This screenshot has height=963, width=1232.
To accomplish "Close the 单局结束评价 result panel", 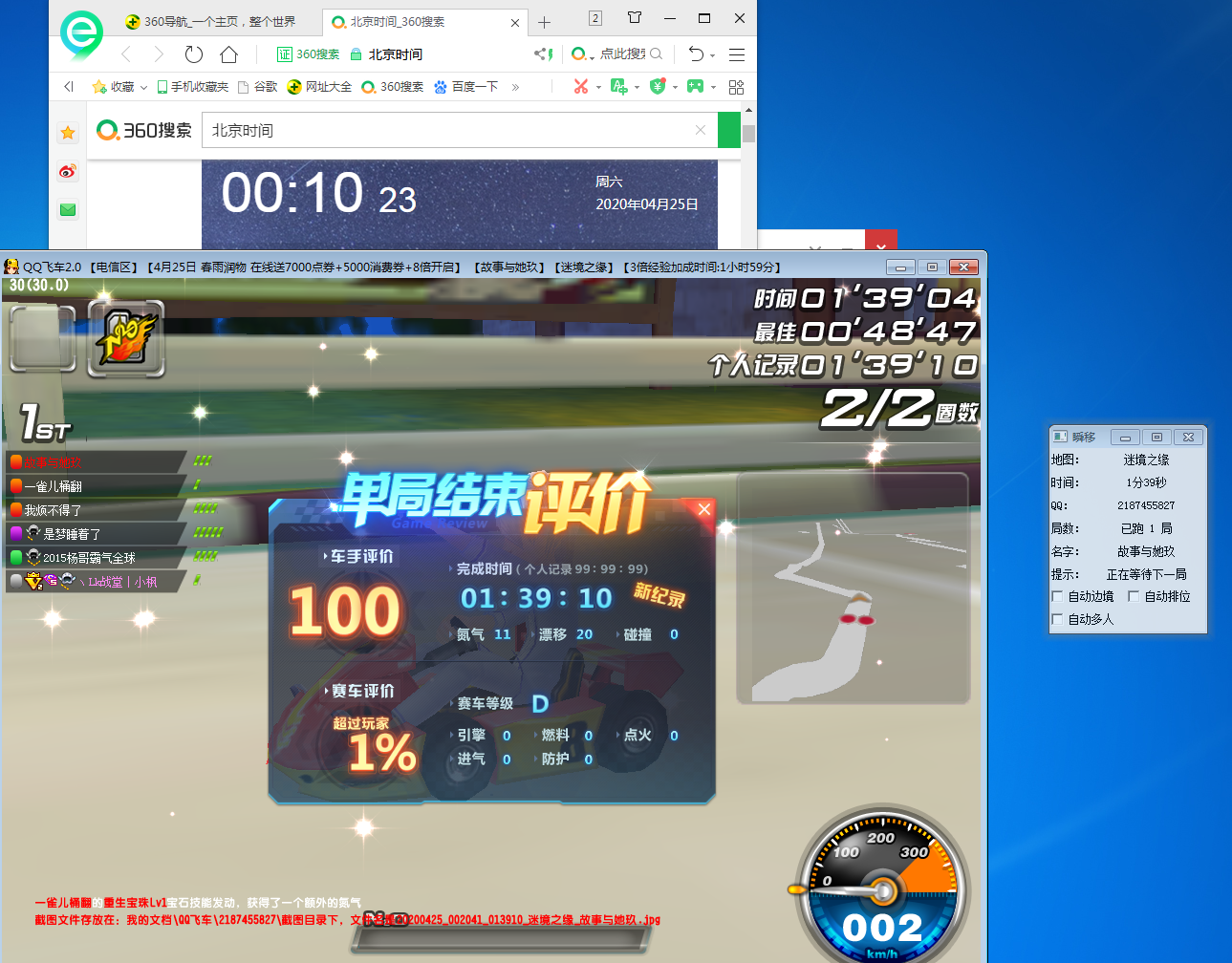I will coord(704,509).
